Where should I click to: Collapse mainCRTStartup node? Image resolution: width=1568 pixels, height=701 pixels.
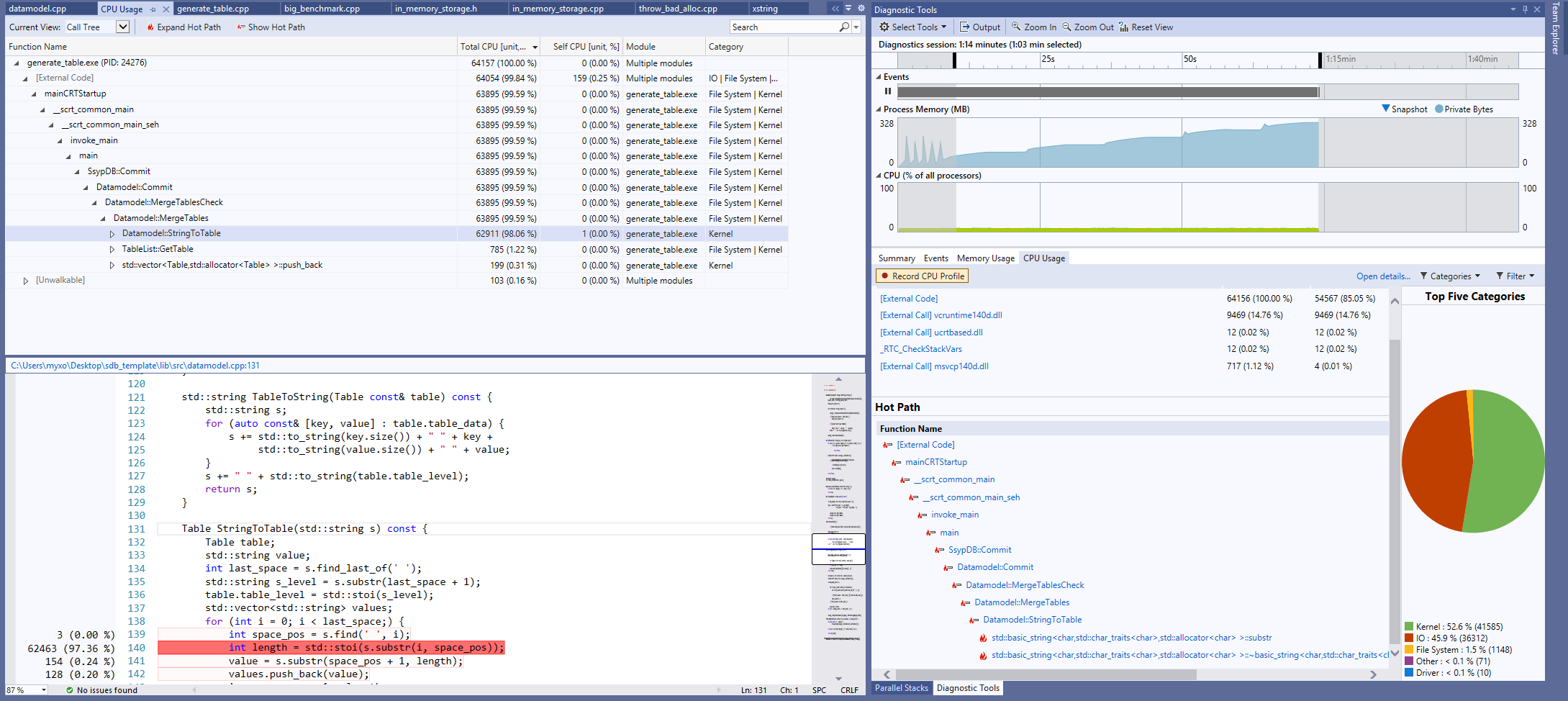pos(34,94)
